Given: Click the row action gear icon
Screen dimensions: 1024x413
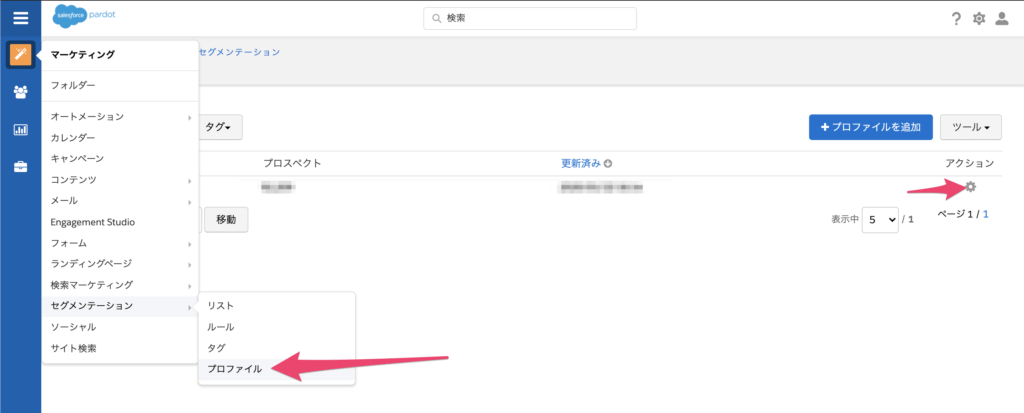Looking at the screenshot, I should coord(970,187).
